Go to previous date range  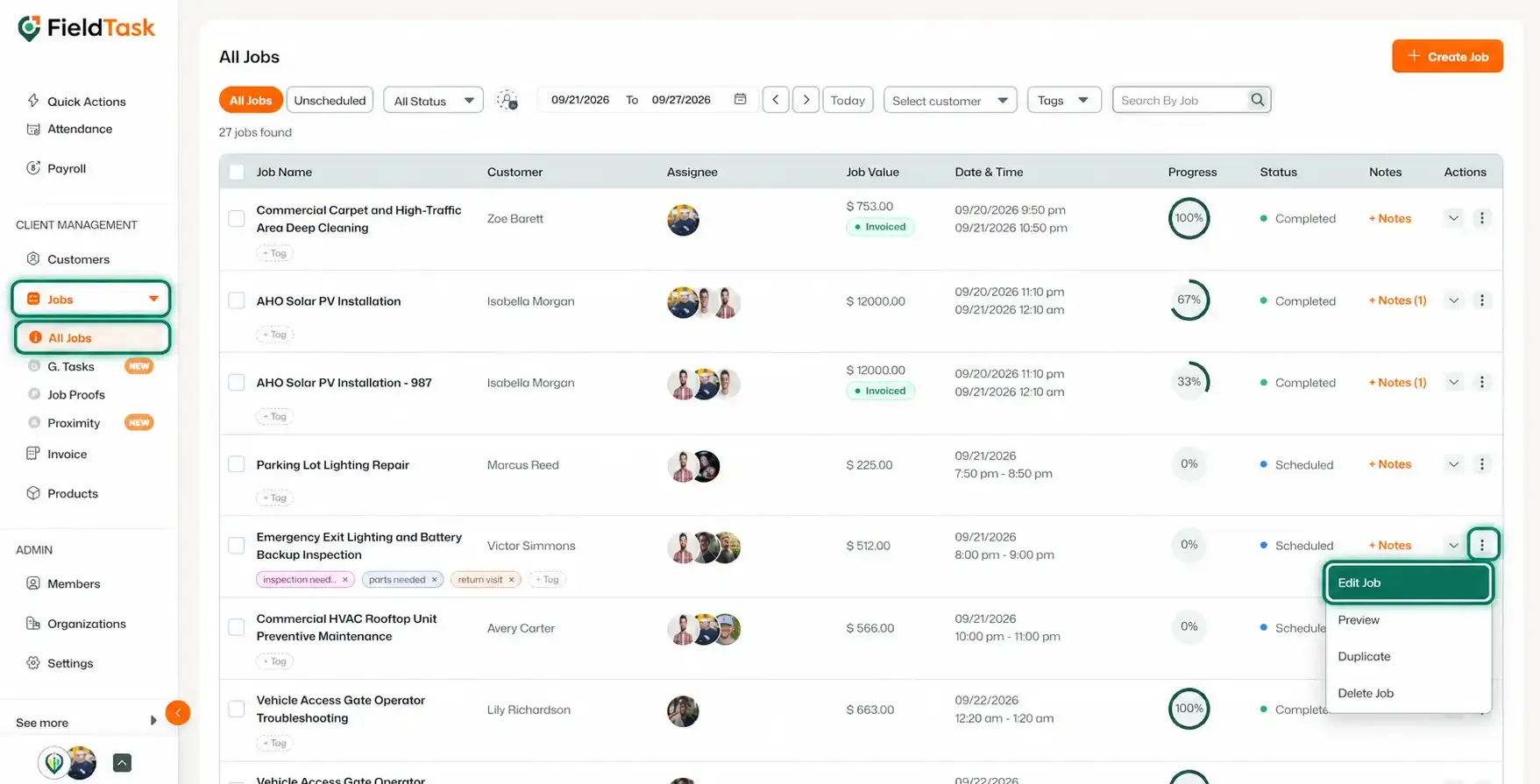(x=776, y=100)
